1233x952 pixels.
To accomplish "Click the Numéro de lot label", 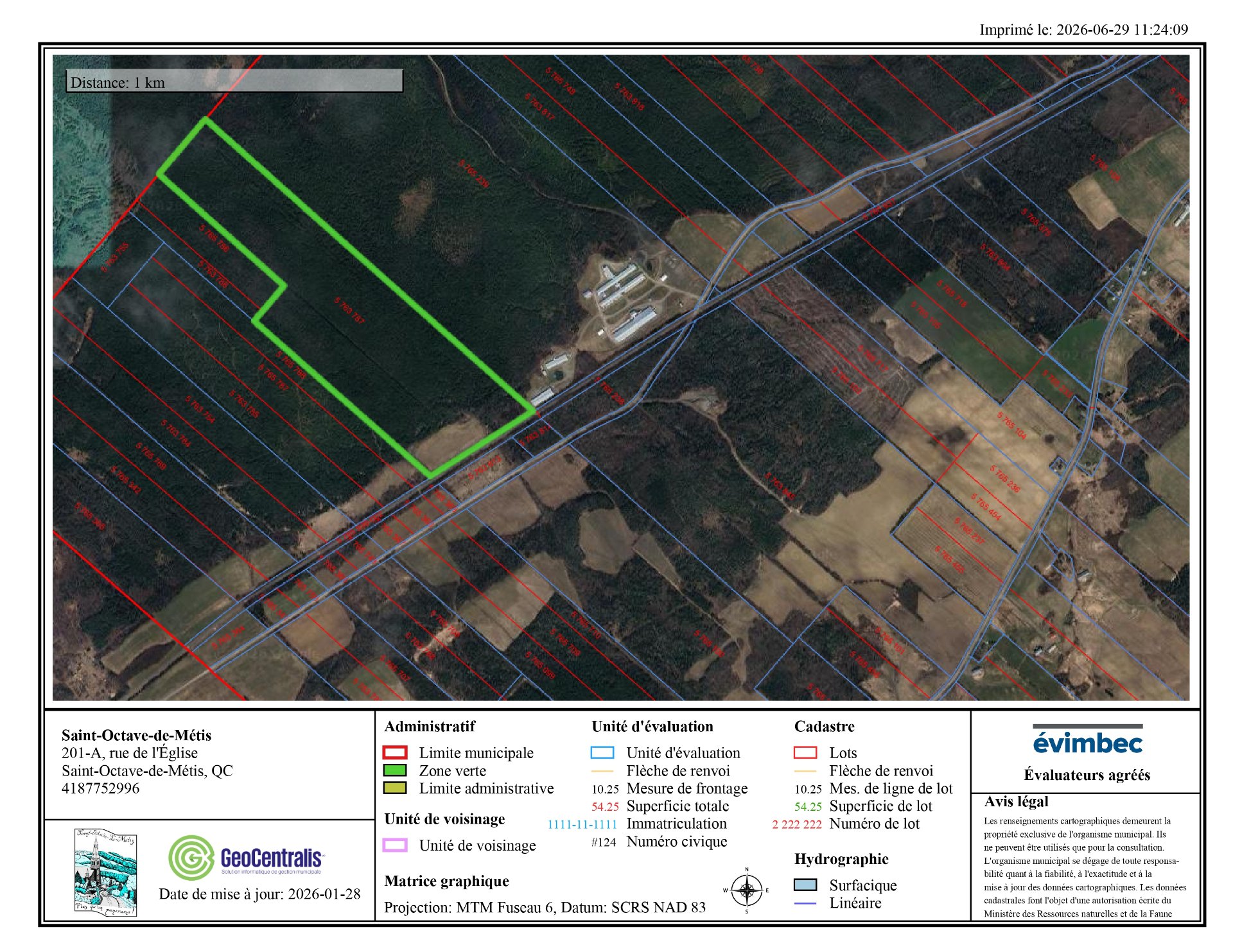I will click(874, 823).
